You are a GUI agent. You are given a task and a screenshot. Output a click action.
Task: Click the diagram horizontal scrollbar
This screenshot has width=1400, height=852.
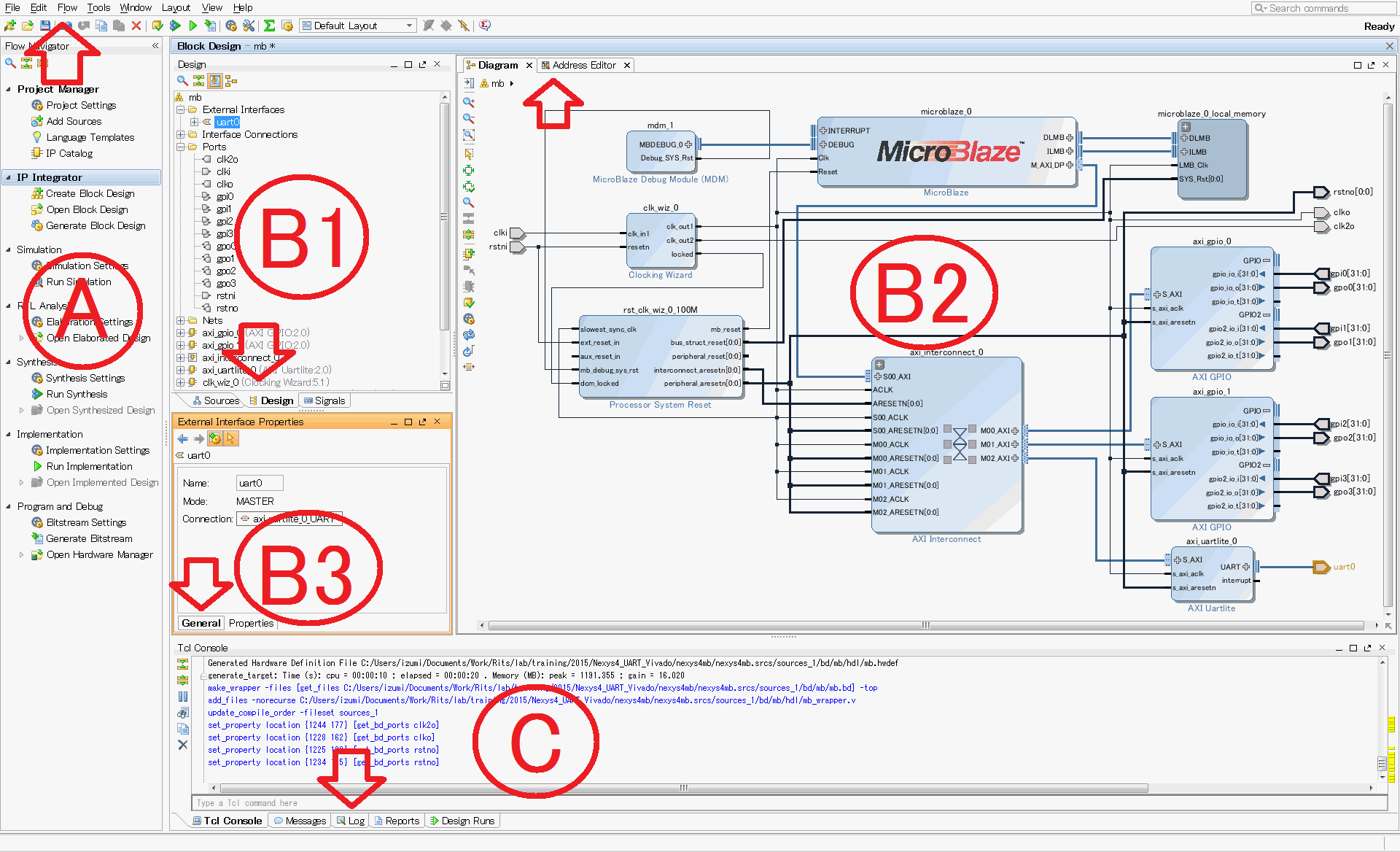[925, 625]
